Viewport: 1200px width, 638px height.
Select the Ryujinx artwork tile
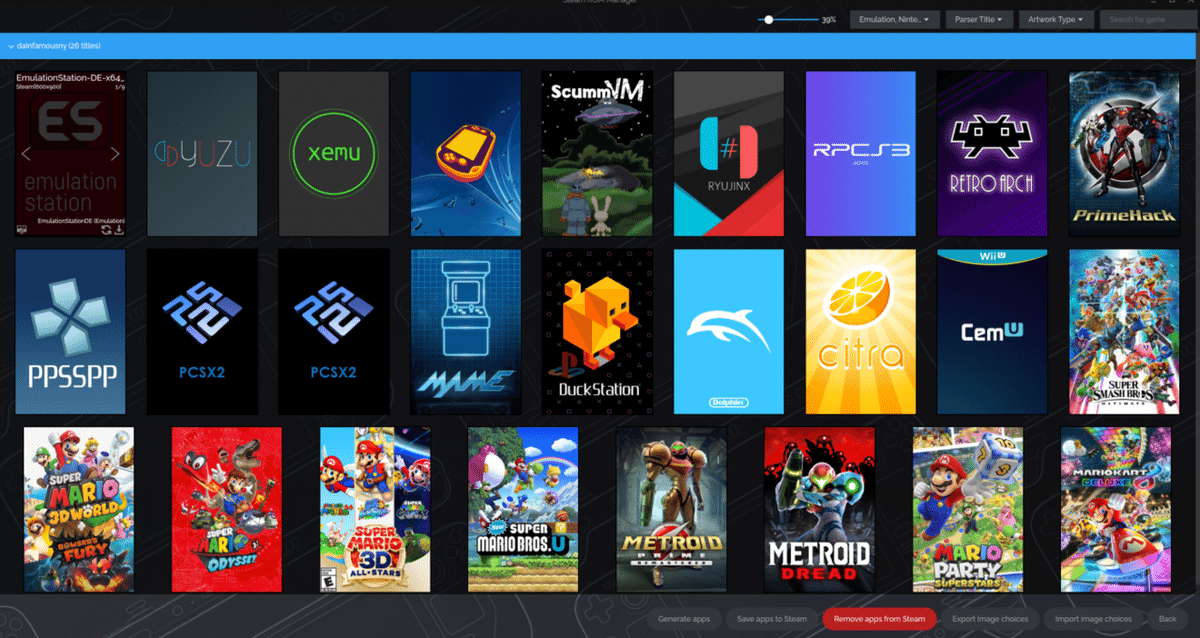pyautogui.click(x=729, y=153)
